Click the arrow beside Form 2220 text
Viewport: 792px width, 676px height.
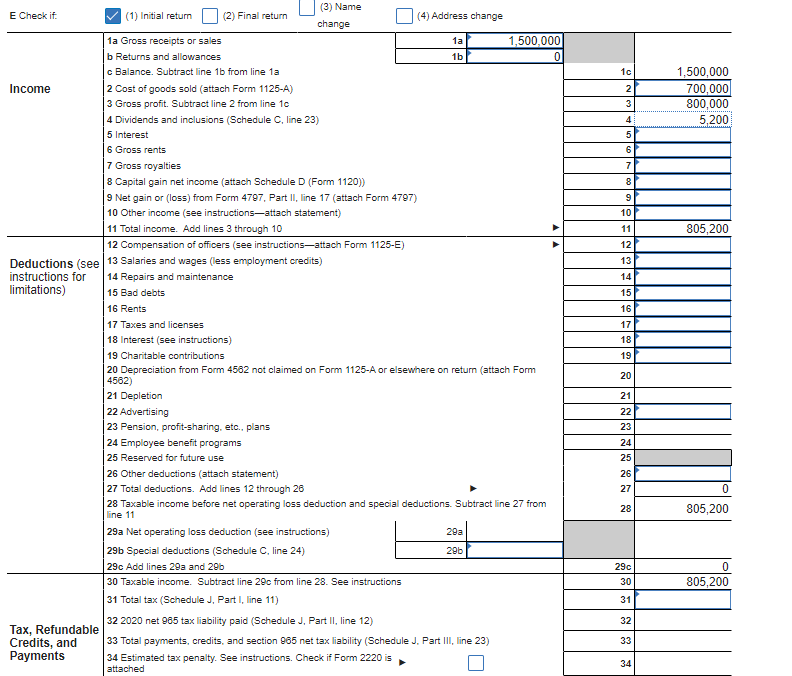(x=403, y=662)
